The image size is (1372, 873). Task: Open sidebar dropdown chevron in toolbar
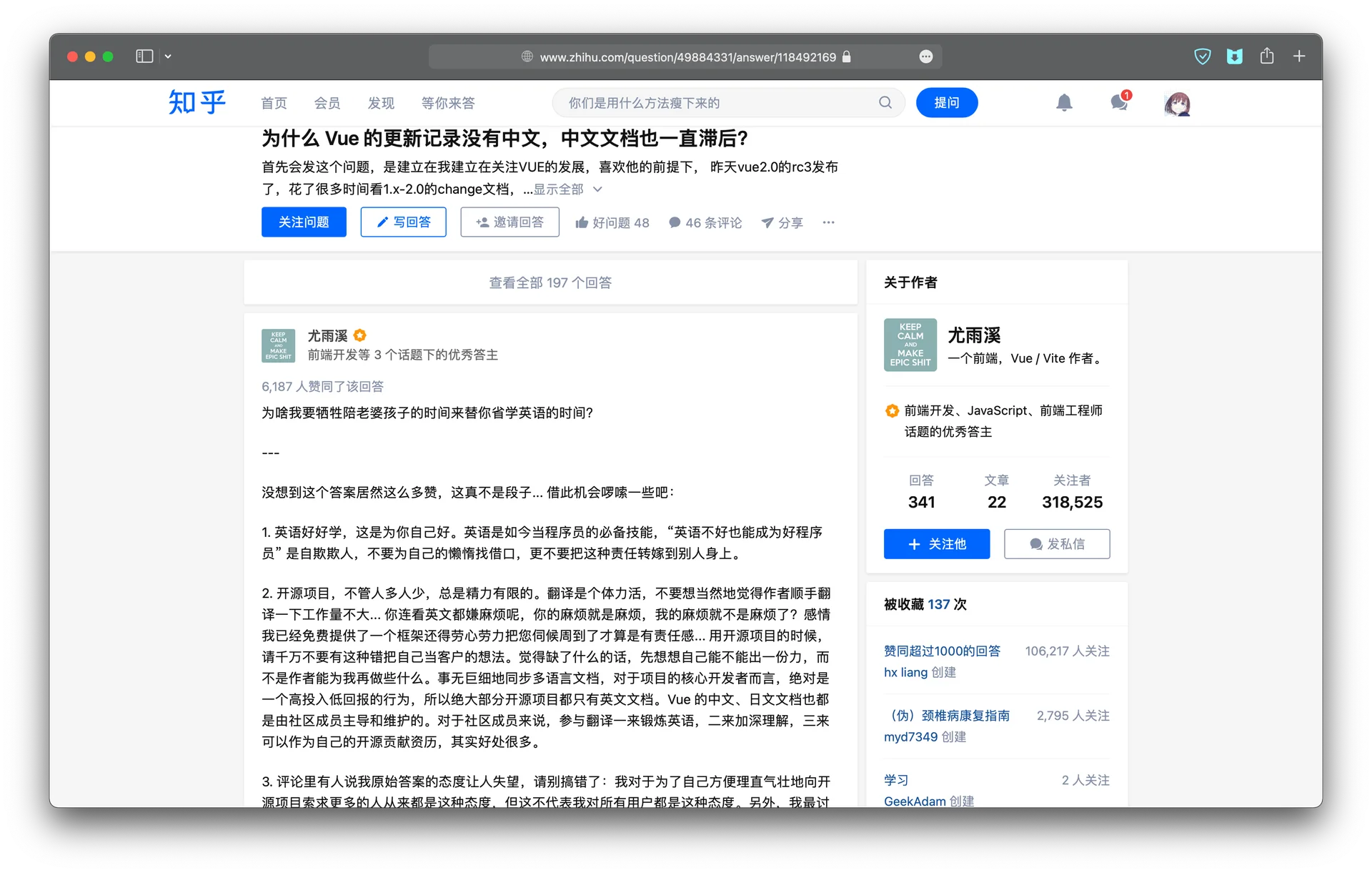coord(168,56)
